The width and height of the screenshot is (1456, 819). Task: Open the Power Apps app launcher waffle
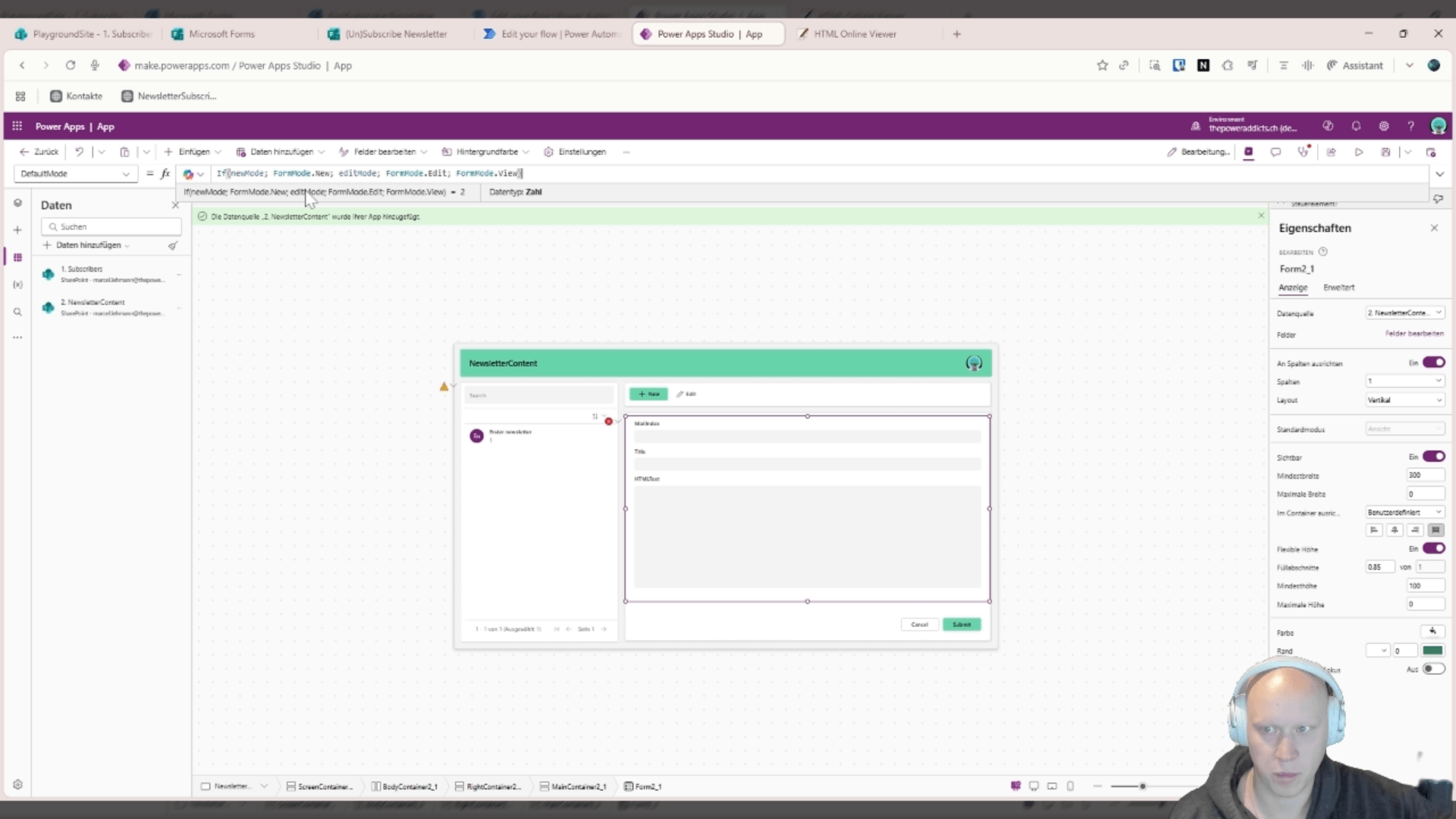(x=17, y=126)
